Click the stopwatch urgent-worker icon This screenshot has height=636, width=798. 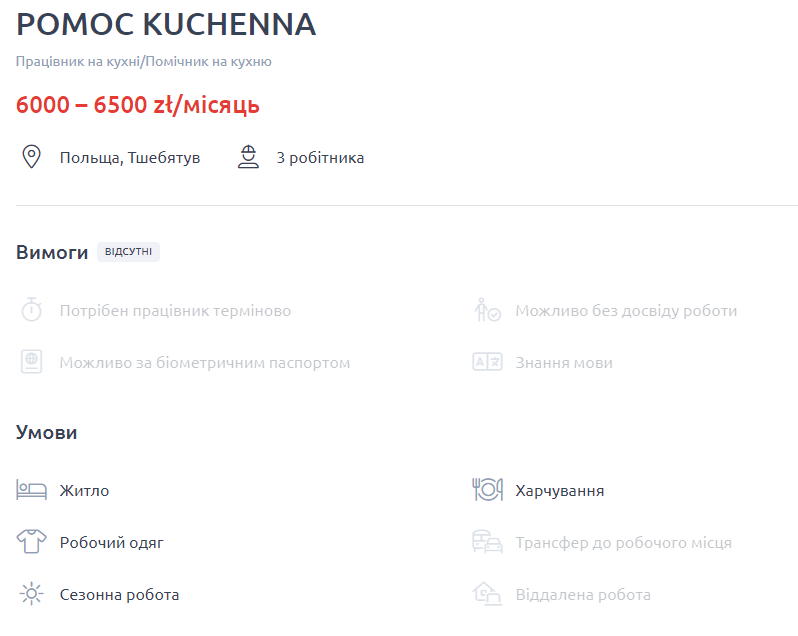click(x=32, y=310)
